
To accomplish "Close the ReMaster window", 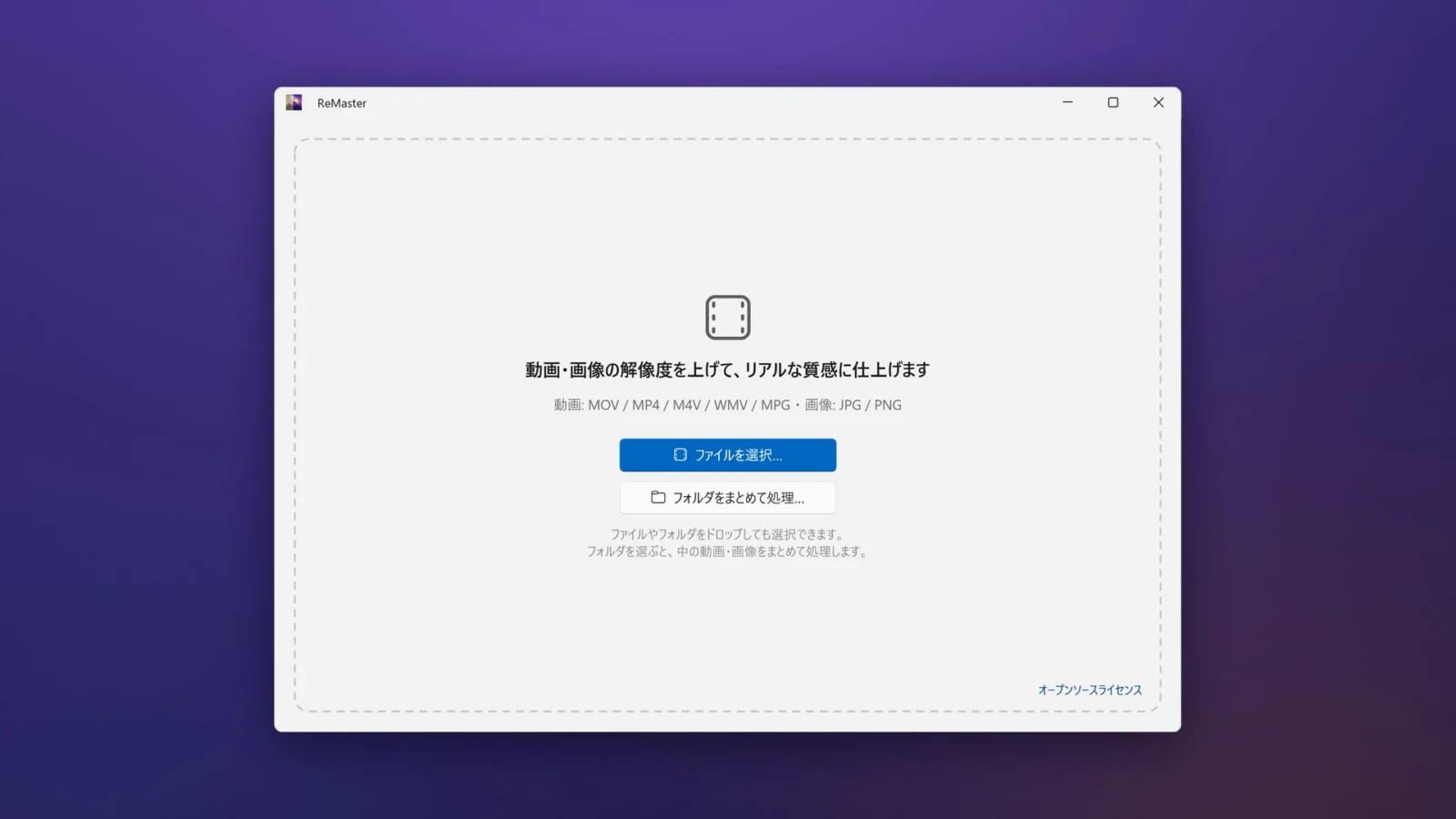I will coord(1158,103).
